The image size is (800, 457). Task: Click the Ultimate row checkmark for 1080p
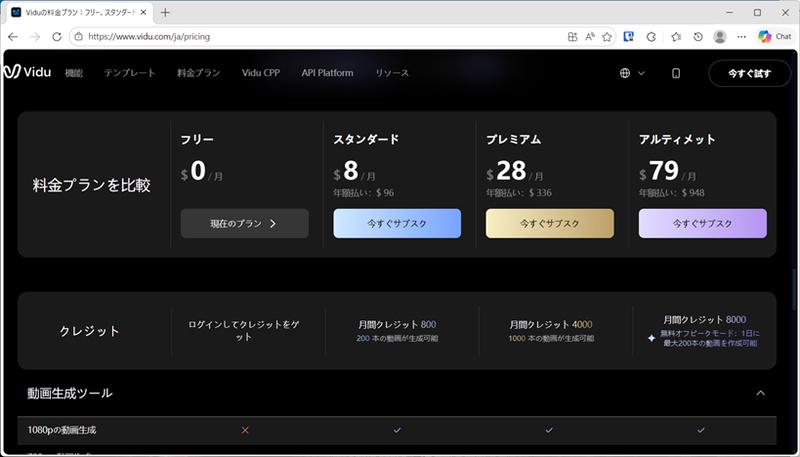pos(701,430)
